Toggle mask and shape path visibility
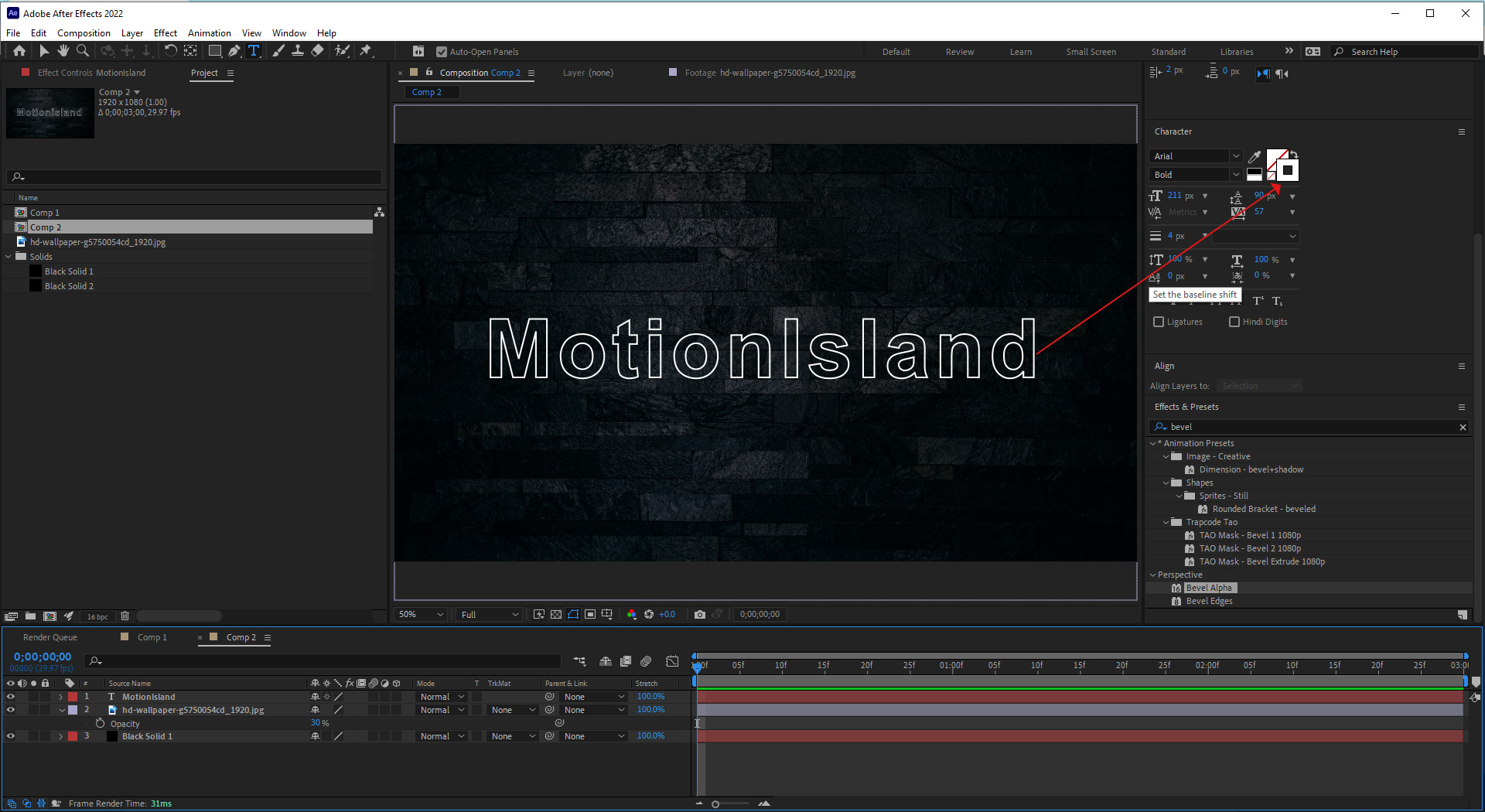The height and width of the screenshot is (812, 1485). tap(573, 615)
